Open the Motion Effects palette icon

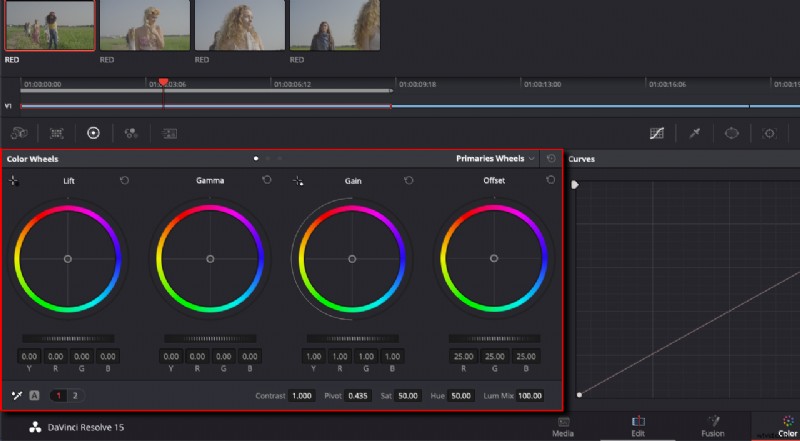(x=169, y=133)
